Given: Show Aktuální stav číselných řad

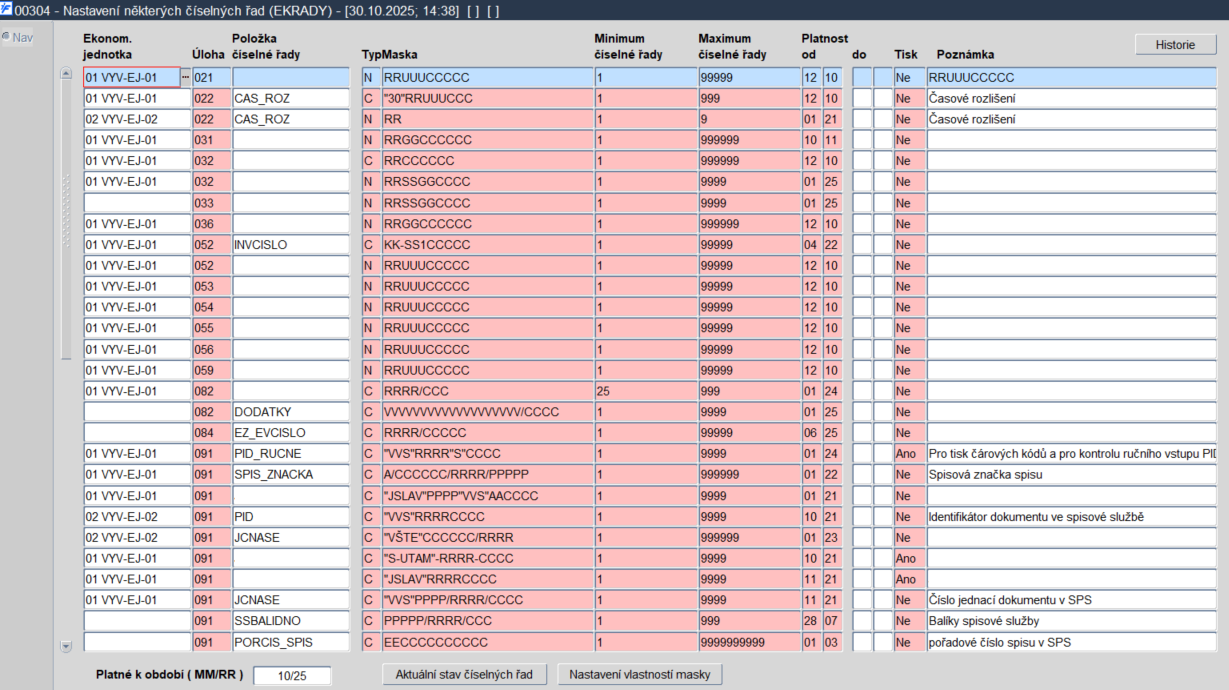Looking at the screenshot, I should (465, 674).
